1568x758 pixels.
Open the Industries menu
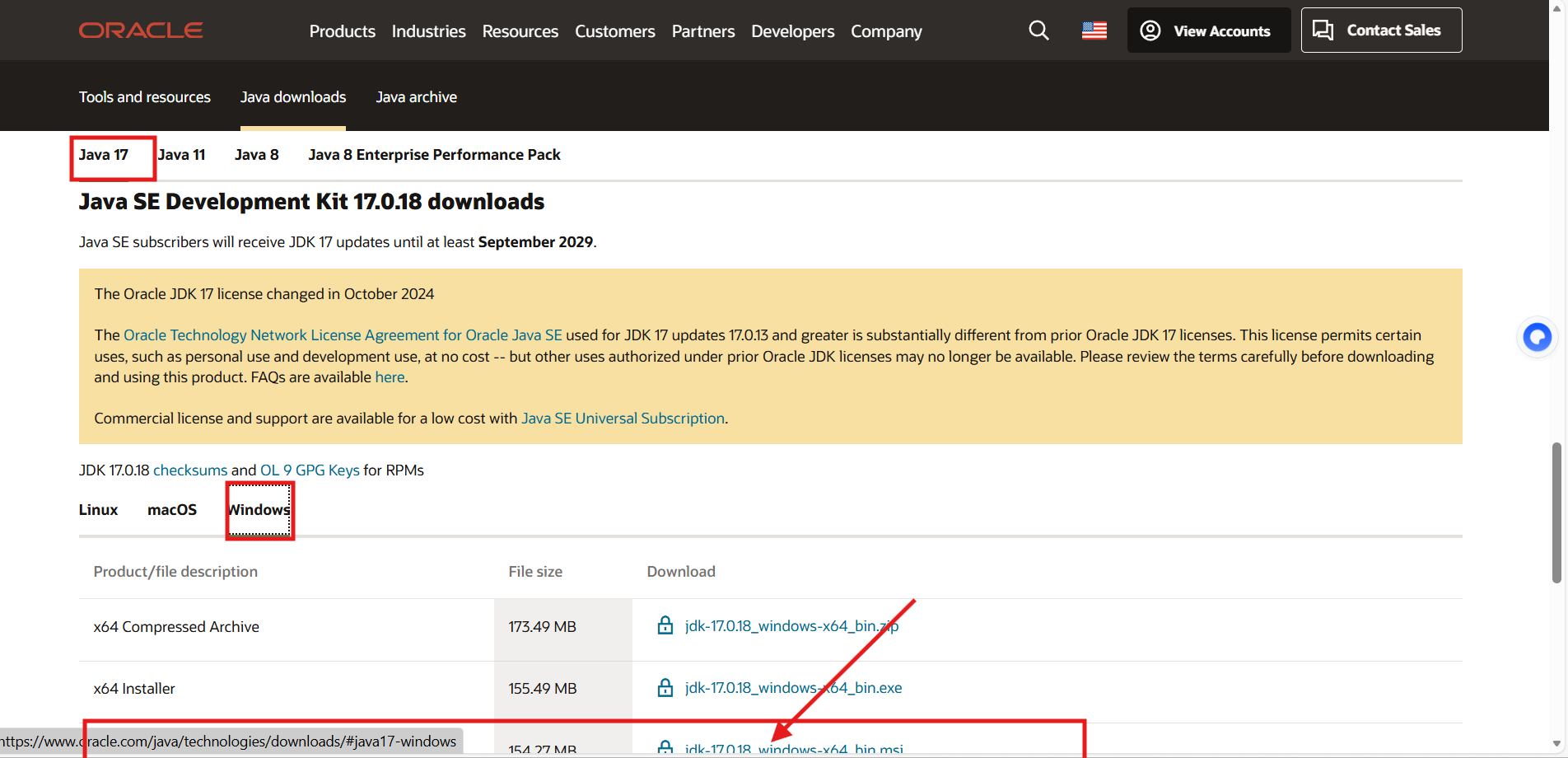pyautogui.click(x=428, y=31)
